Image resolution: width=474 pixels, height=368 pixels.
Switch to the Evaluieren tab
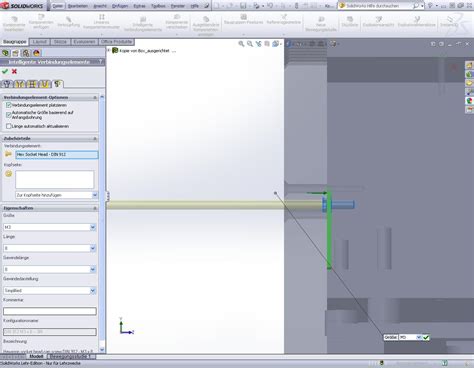[x=84, y=42]
